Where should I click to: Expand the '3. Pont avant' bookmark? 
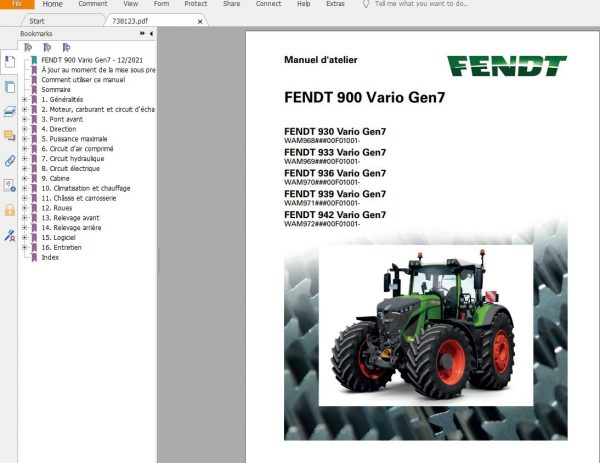24,119
